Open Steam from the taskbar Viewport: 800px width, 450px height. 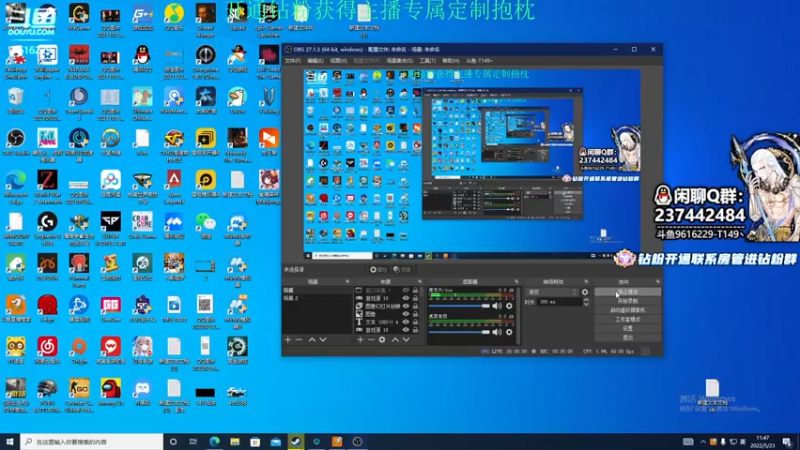pos(296,442)
